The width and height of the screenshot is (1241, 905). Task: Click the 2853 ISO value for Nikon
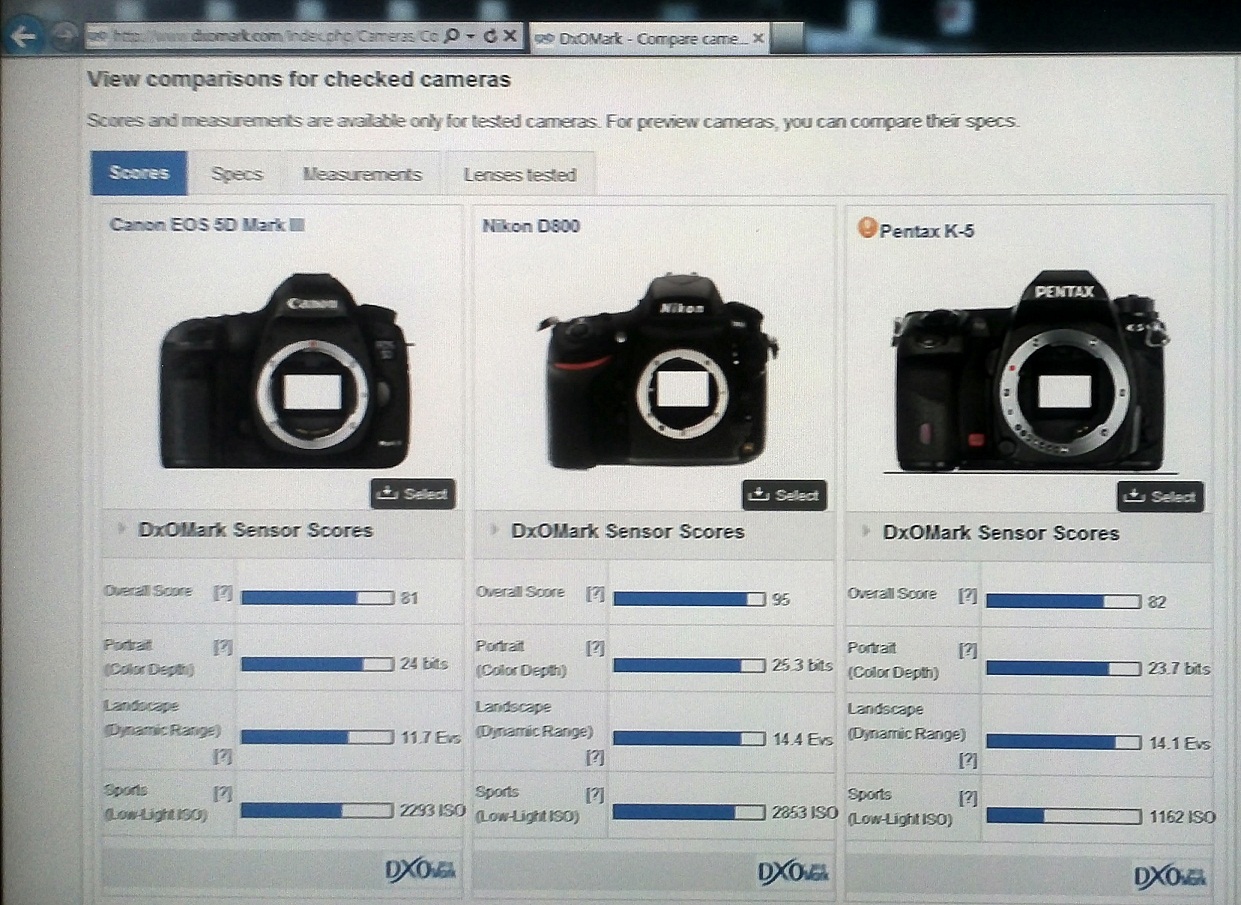804,812
